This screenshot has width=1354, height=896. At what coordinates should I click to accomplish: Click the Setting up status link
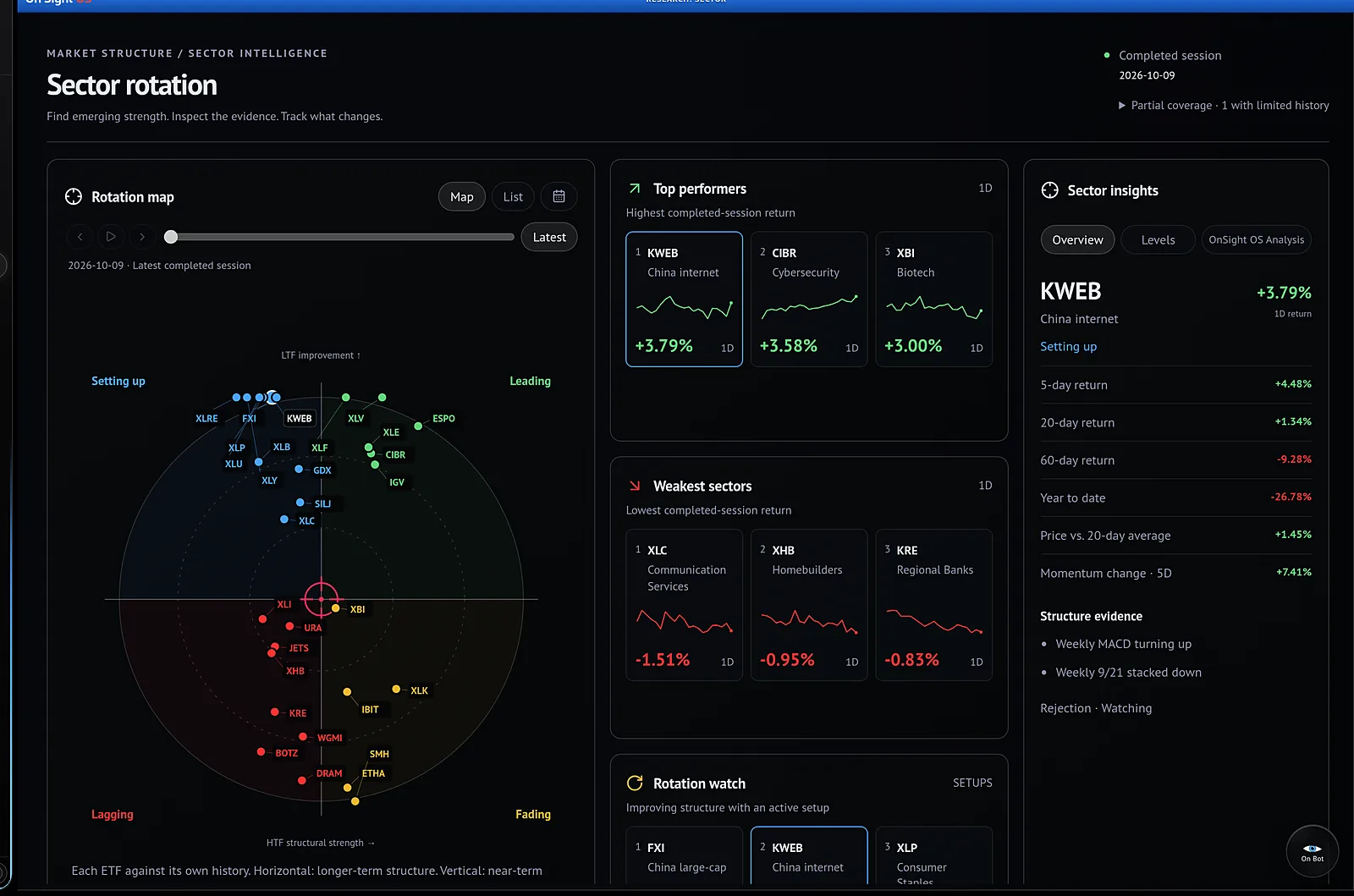point(1068,346)
